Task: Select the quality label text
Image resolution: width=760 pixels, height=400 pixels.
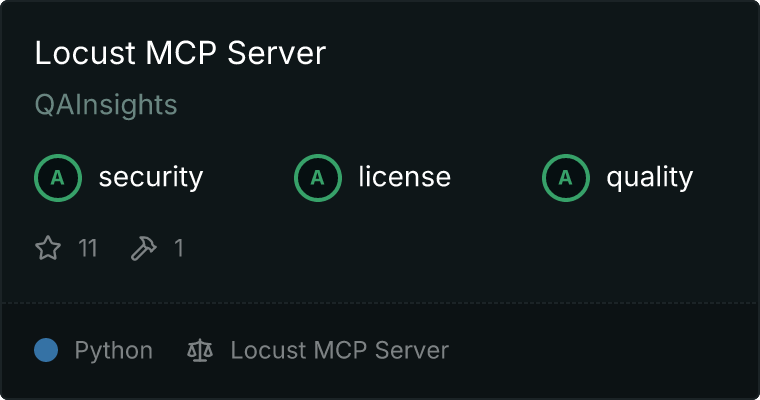Action: [x=649, y=177]
